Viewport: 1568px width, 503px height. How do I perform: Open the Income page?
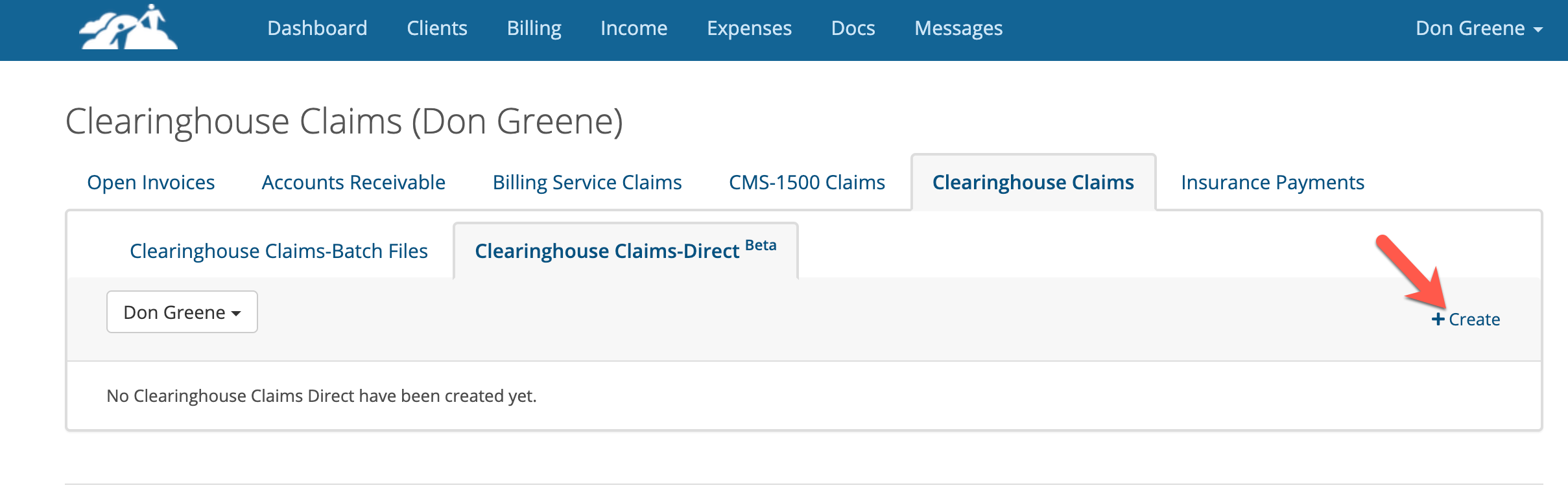pyautogui.click(x=634, y=28)
